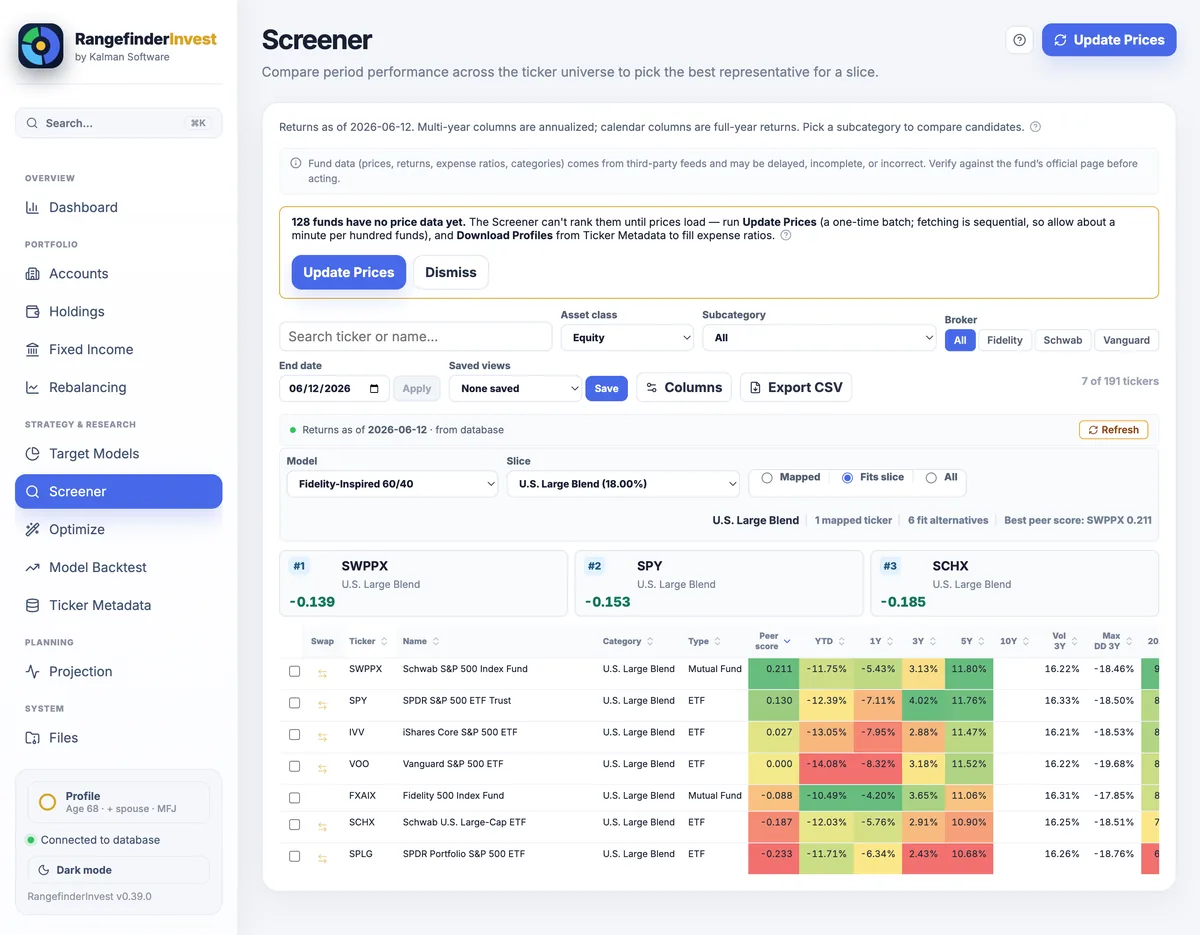The width and height of the screenshot is (1200, 935).
Task: Select the Mapped radio button
Action: [x=767, y=478]
